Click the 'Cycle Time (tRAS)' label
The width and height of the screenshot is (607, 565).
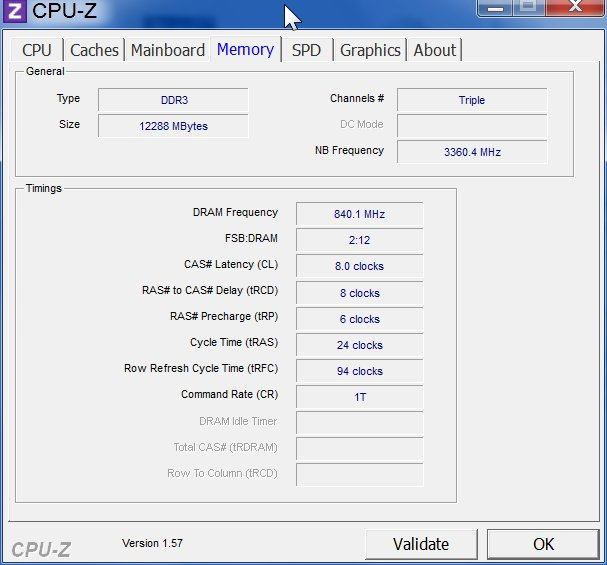234,342
